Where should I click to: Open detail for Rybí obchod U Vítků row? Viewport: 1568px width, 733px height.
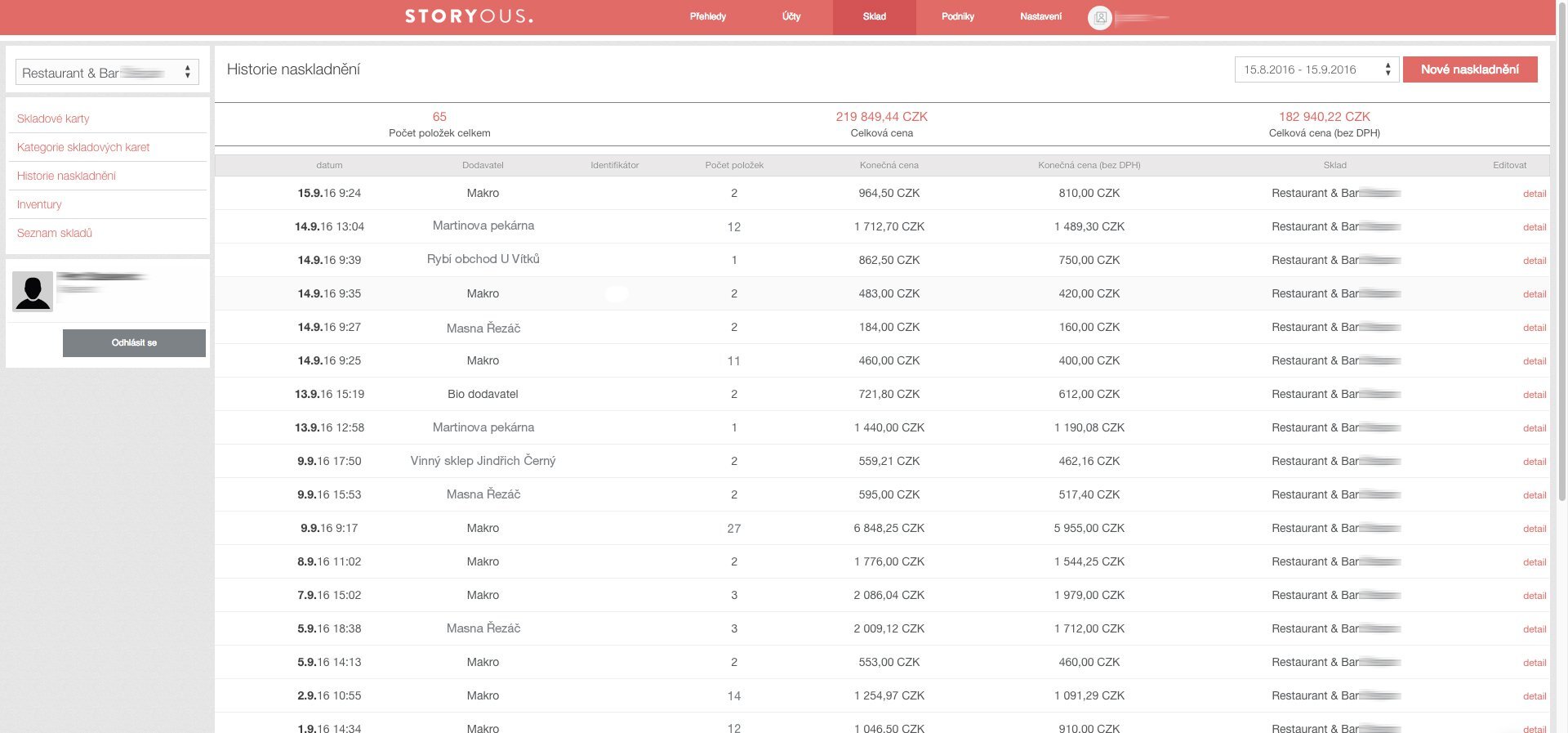[x=1535, y=261]
